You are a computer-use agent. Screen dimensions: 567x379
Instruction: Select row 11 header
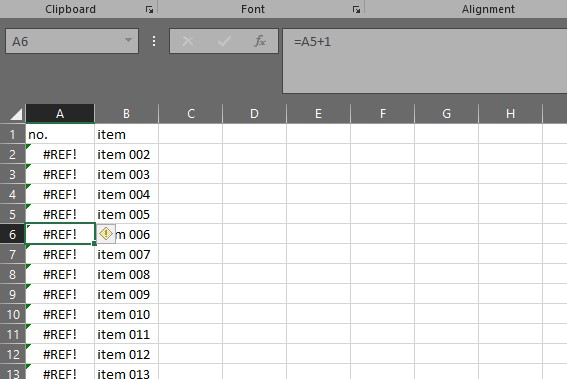[12, 334]
